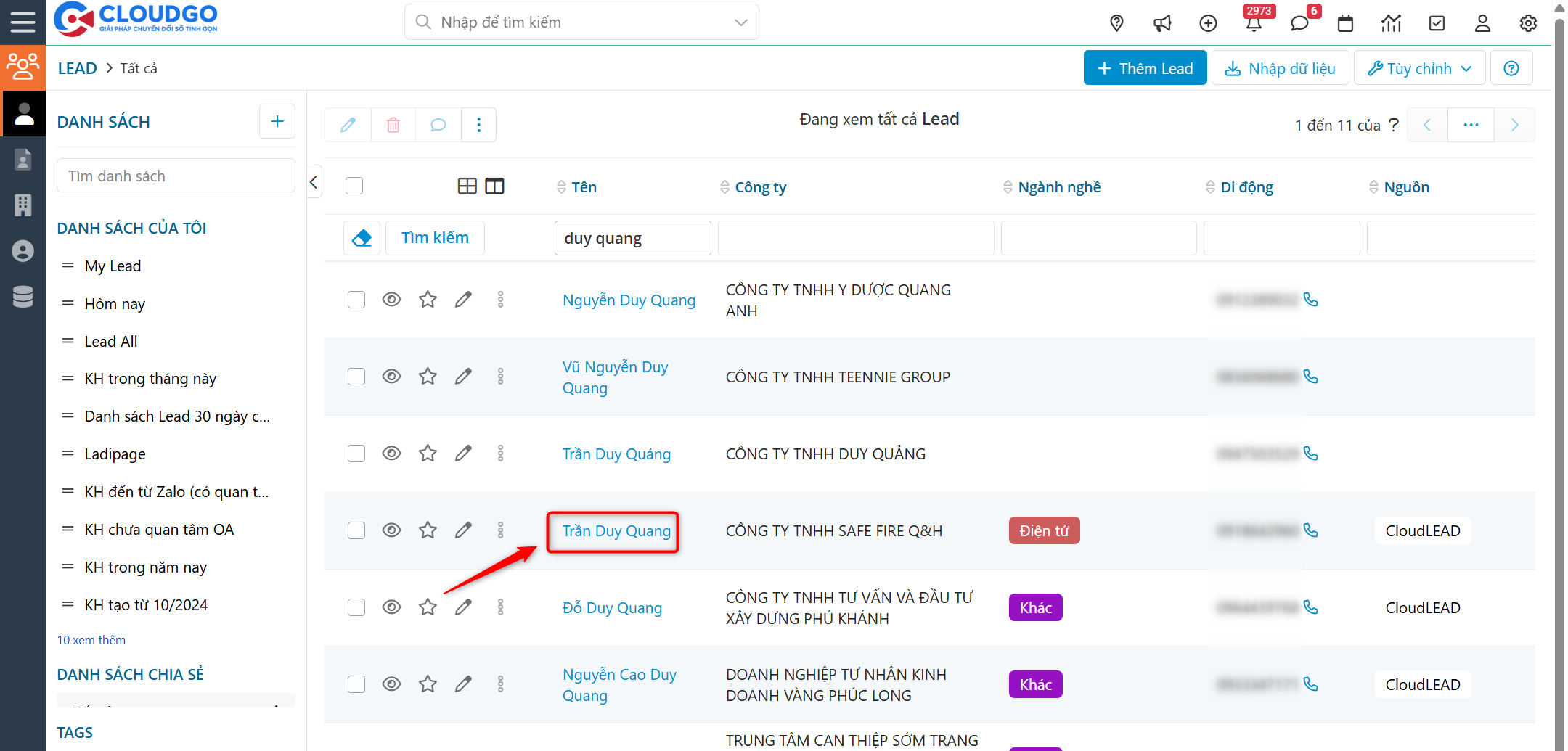This screenshot has width=1568, height=751.
Task: Open the calendar icon in top bar
Action: 1345,23
